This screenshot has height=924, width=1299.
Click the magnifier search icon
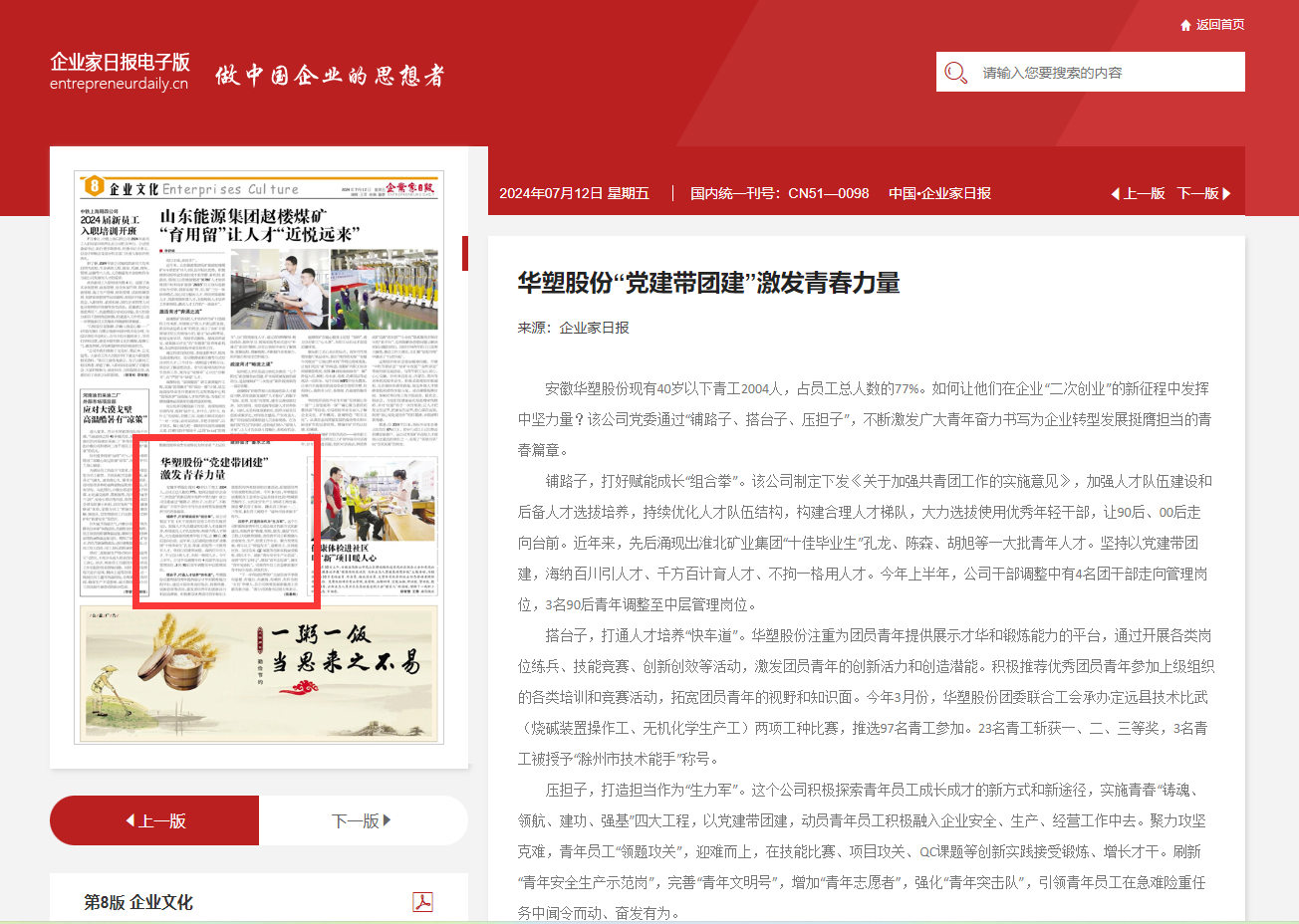(x=955, y=73)
